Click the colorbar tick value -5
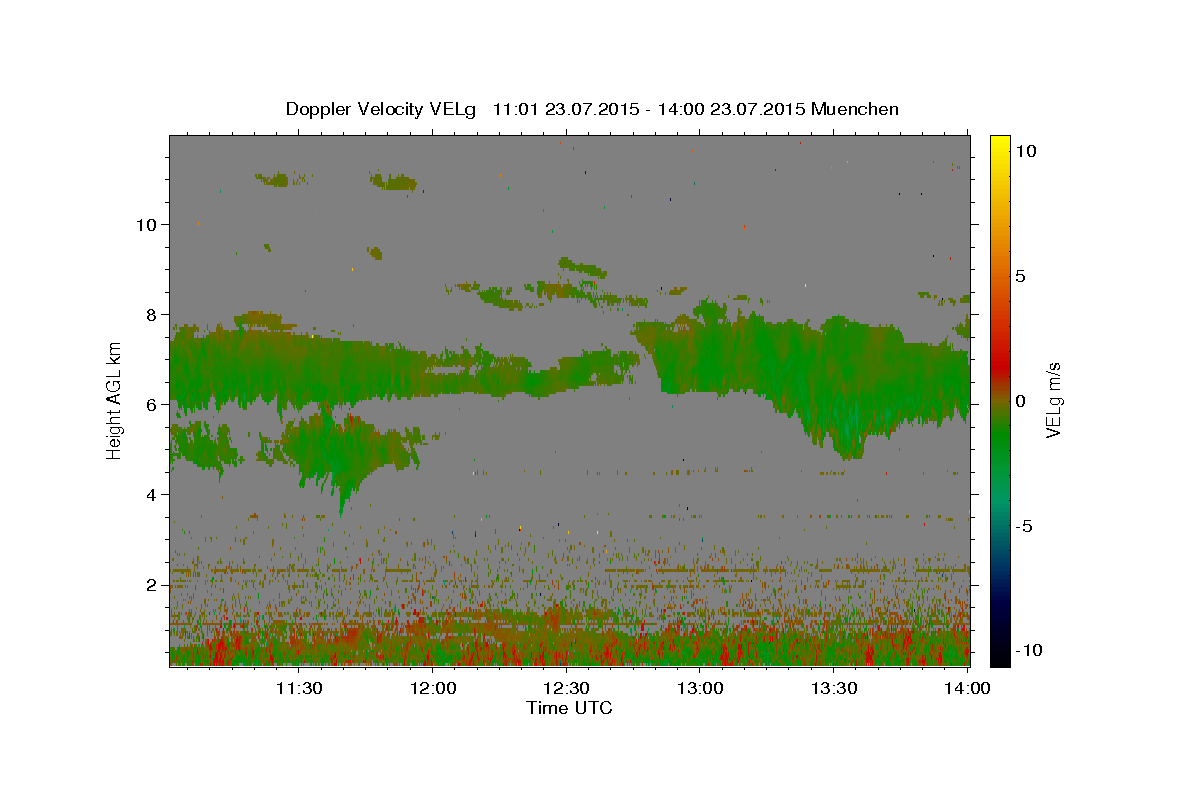 tap(1023, 526)
